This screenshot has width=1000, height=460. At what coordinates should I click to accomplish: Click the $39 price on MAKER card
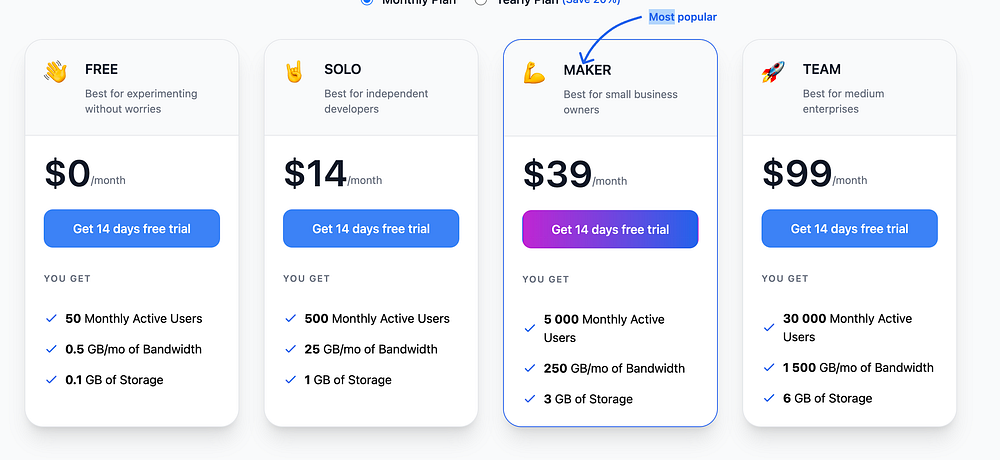(557, 174)
